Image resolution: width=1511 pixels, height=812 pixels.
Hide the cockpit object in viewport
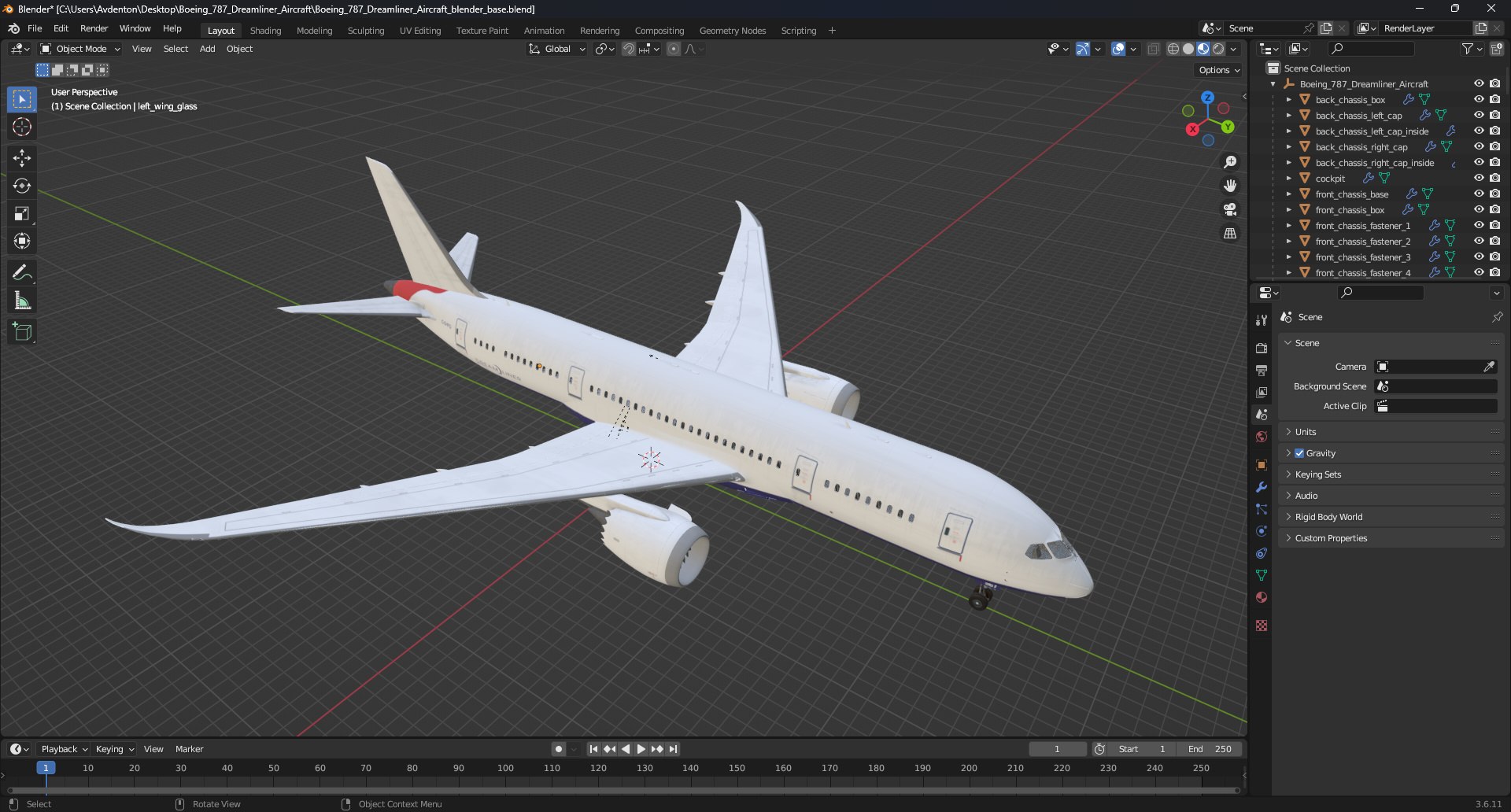(1479, 179)
